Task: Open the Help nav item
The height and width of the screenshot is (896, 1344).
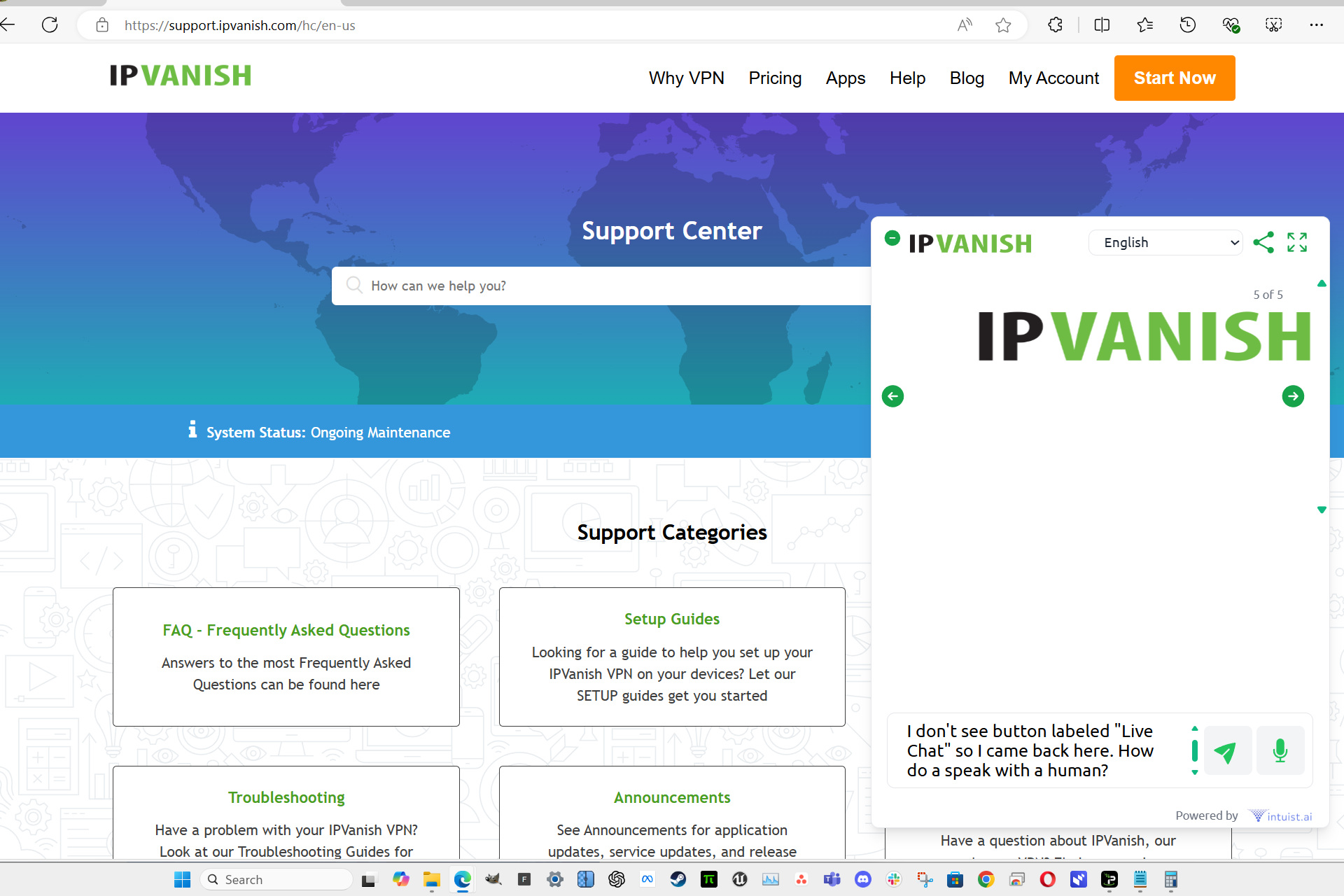Action: coord(907,78)
